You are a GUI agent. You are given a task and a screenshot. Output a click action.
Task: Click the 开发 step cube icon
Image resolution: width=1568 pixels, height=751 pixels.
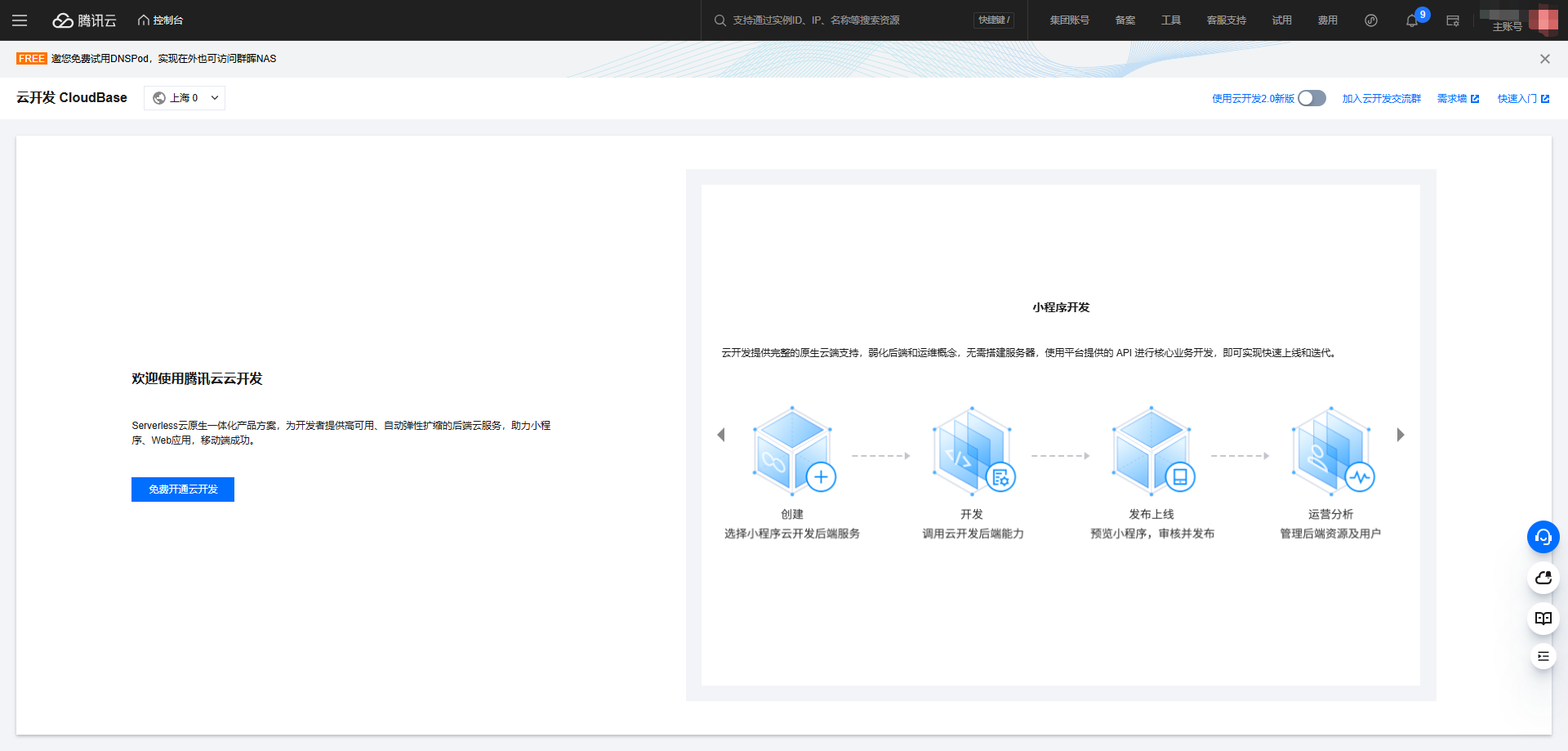973,451
